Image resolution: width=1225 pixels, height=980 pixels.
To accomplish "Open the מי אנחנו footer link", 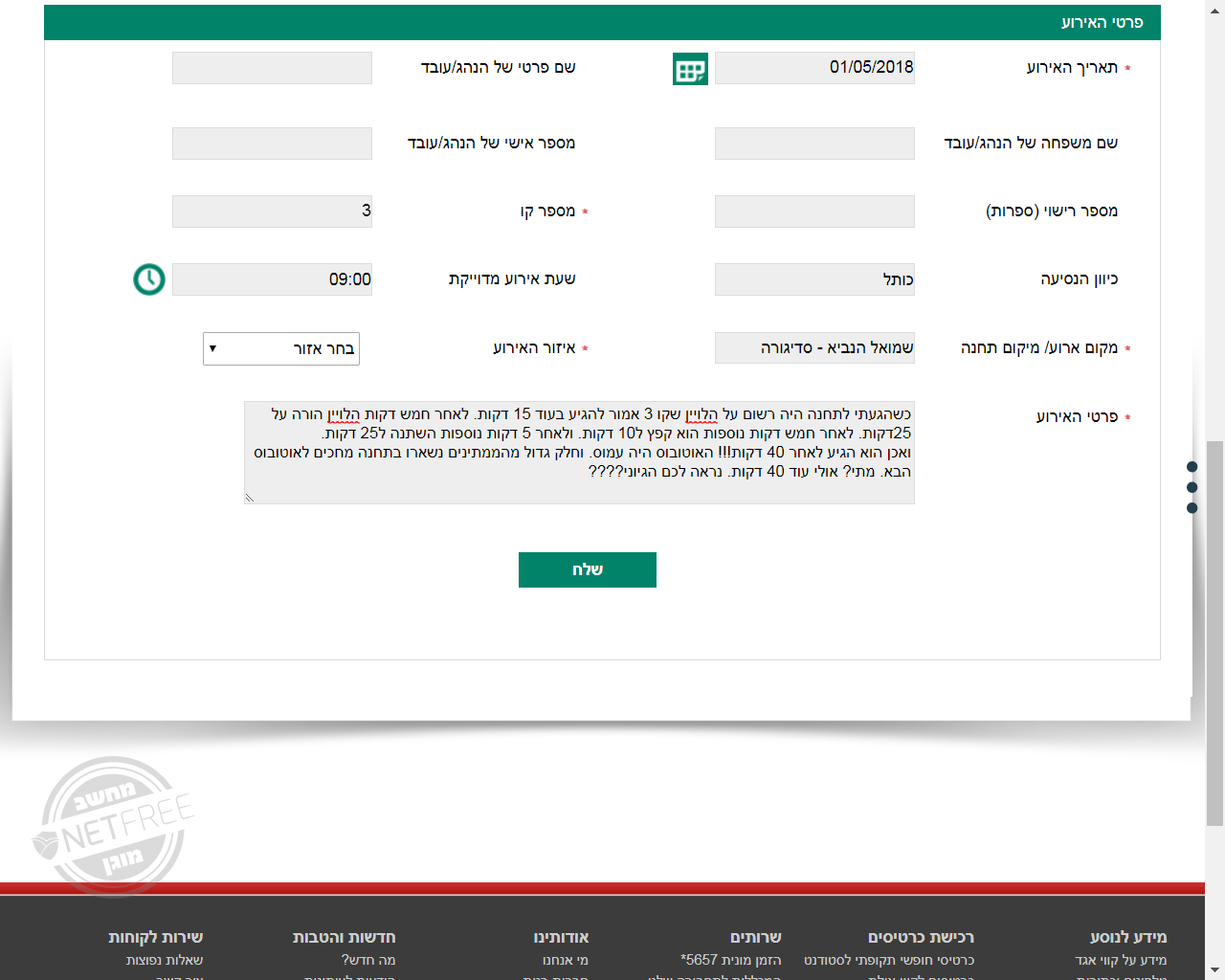I will coord(566,960).
